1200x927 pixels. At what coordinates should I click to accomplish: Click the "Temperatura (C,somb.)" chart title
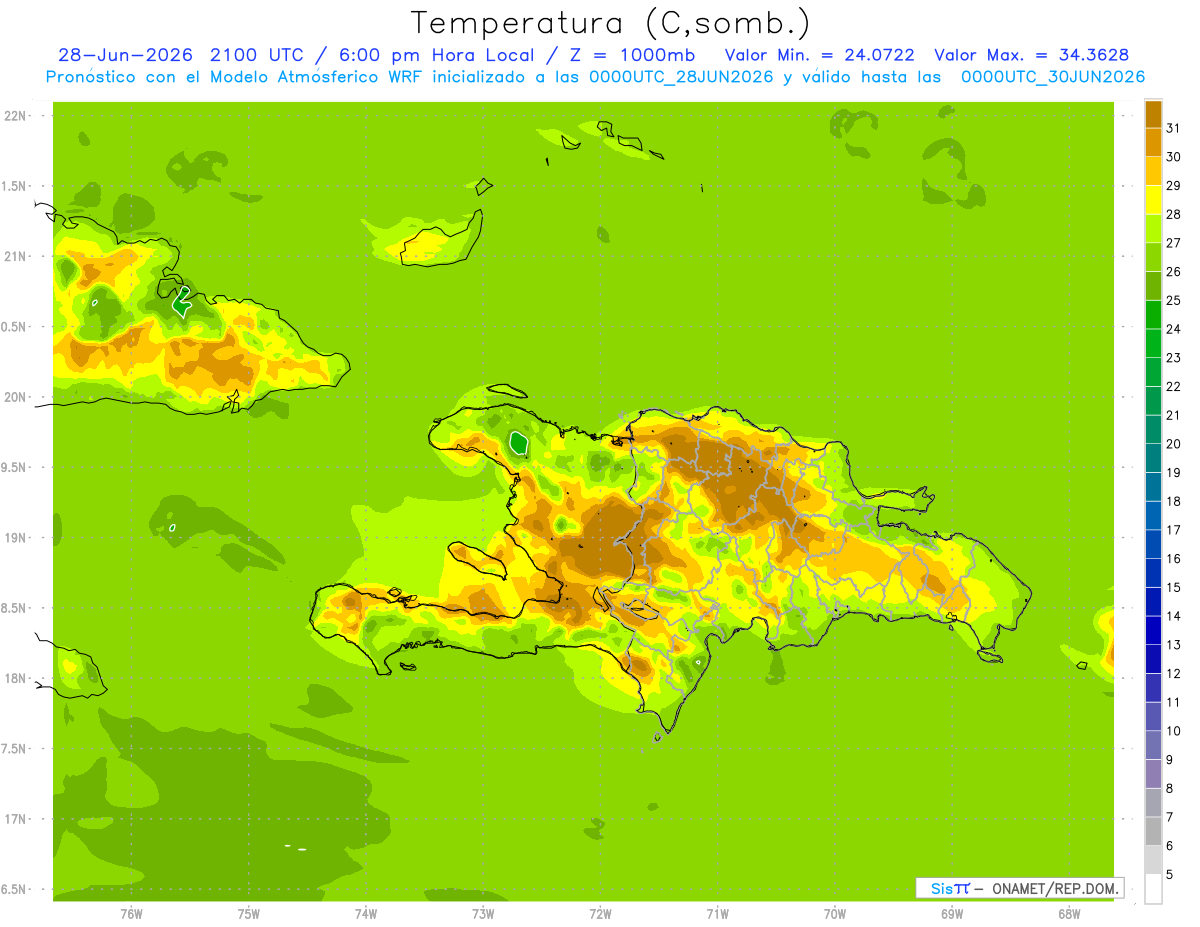[x=610, y=22]
